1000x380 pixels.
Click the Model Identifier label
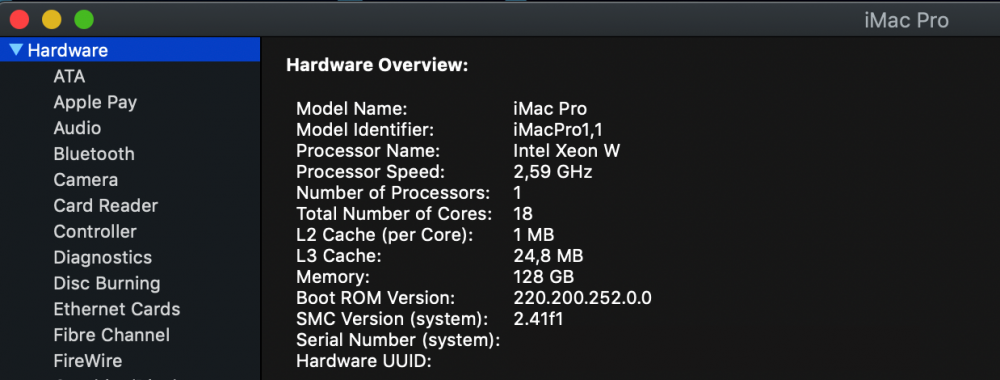[365, 130]
